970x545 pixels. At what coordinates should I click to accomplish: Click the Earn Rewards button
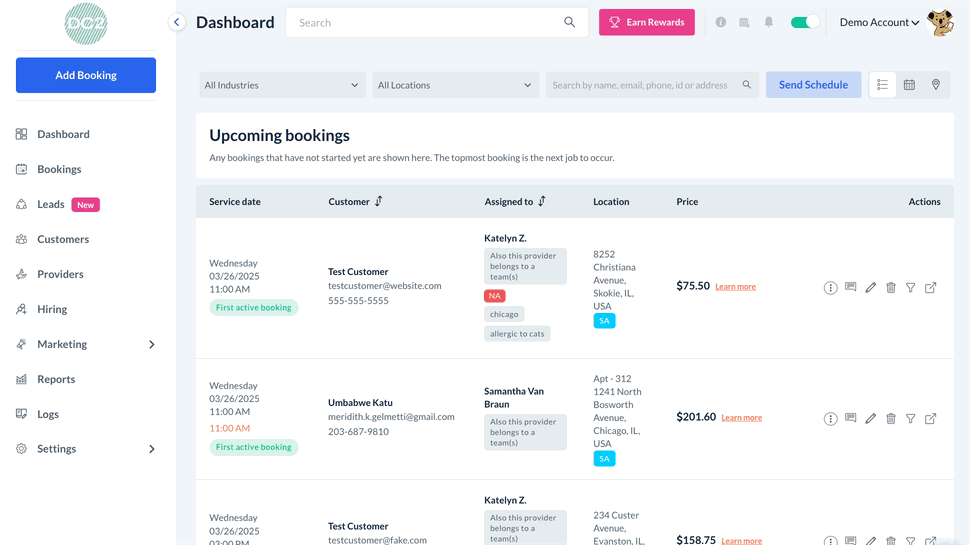point(646,22)
